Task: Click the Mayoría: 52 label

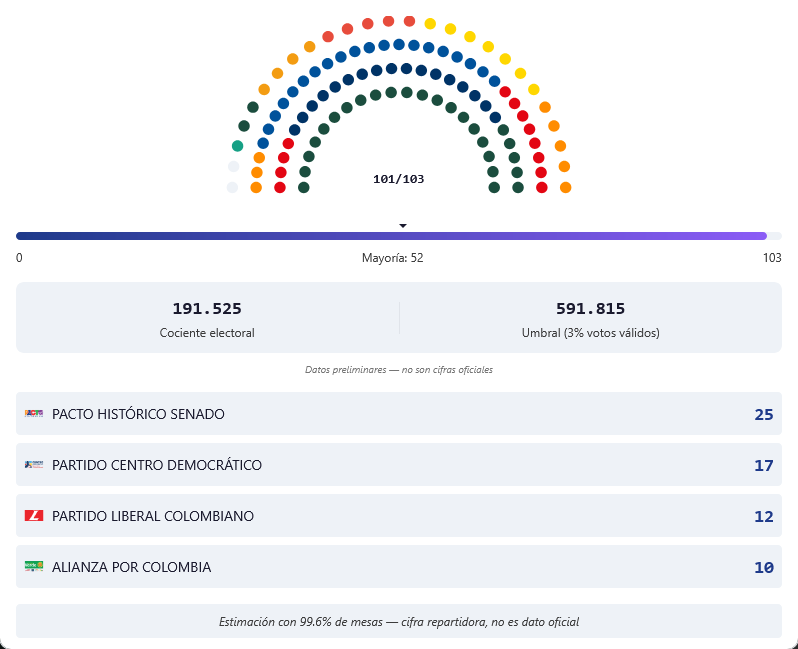Action: (x=392, y=258)
